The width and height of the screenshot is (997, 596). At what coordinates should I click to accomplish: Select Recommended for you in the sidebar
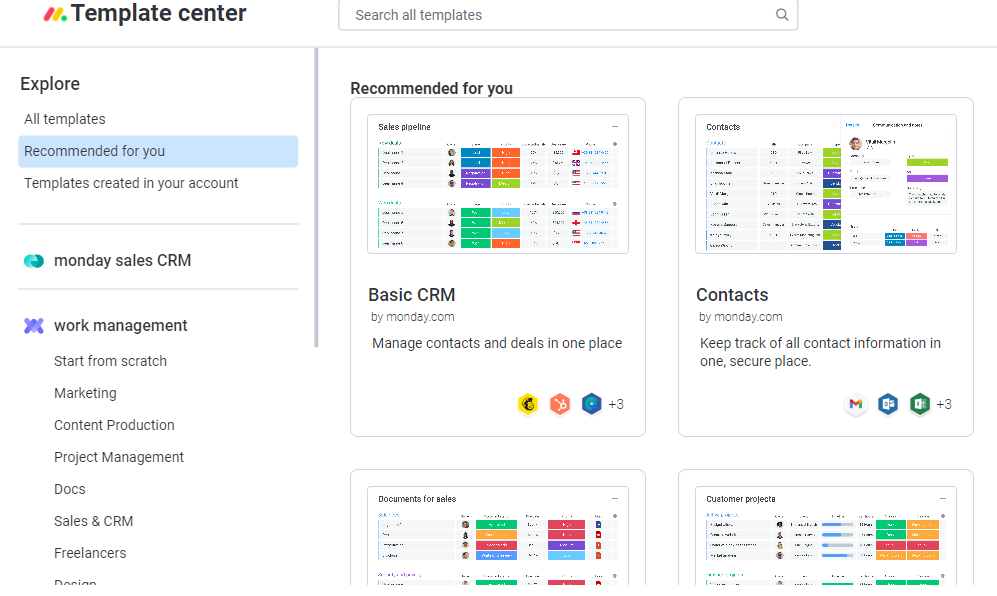pyautogui.click(x=158, y=151)
